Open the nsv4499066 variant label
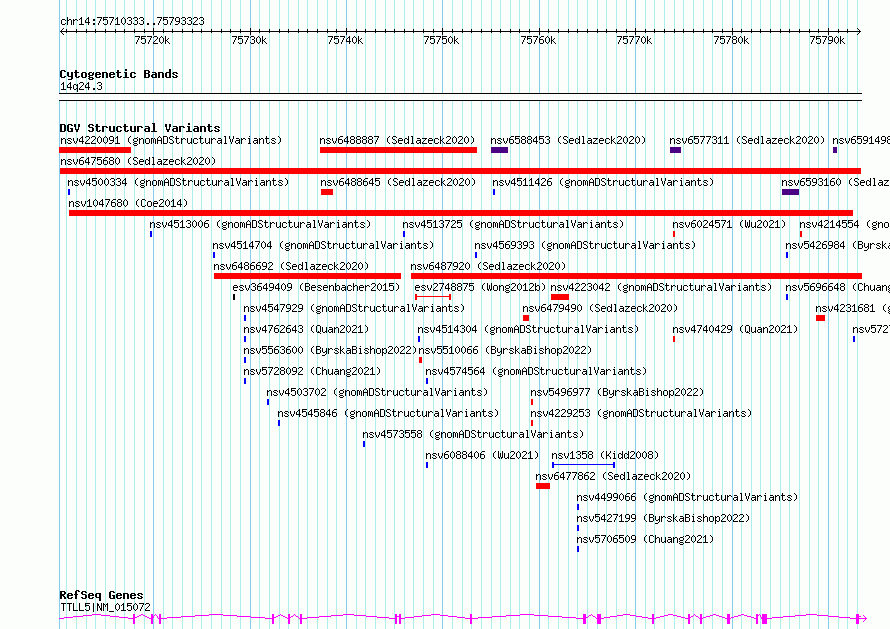 [x=687, y=497]
